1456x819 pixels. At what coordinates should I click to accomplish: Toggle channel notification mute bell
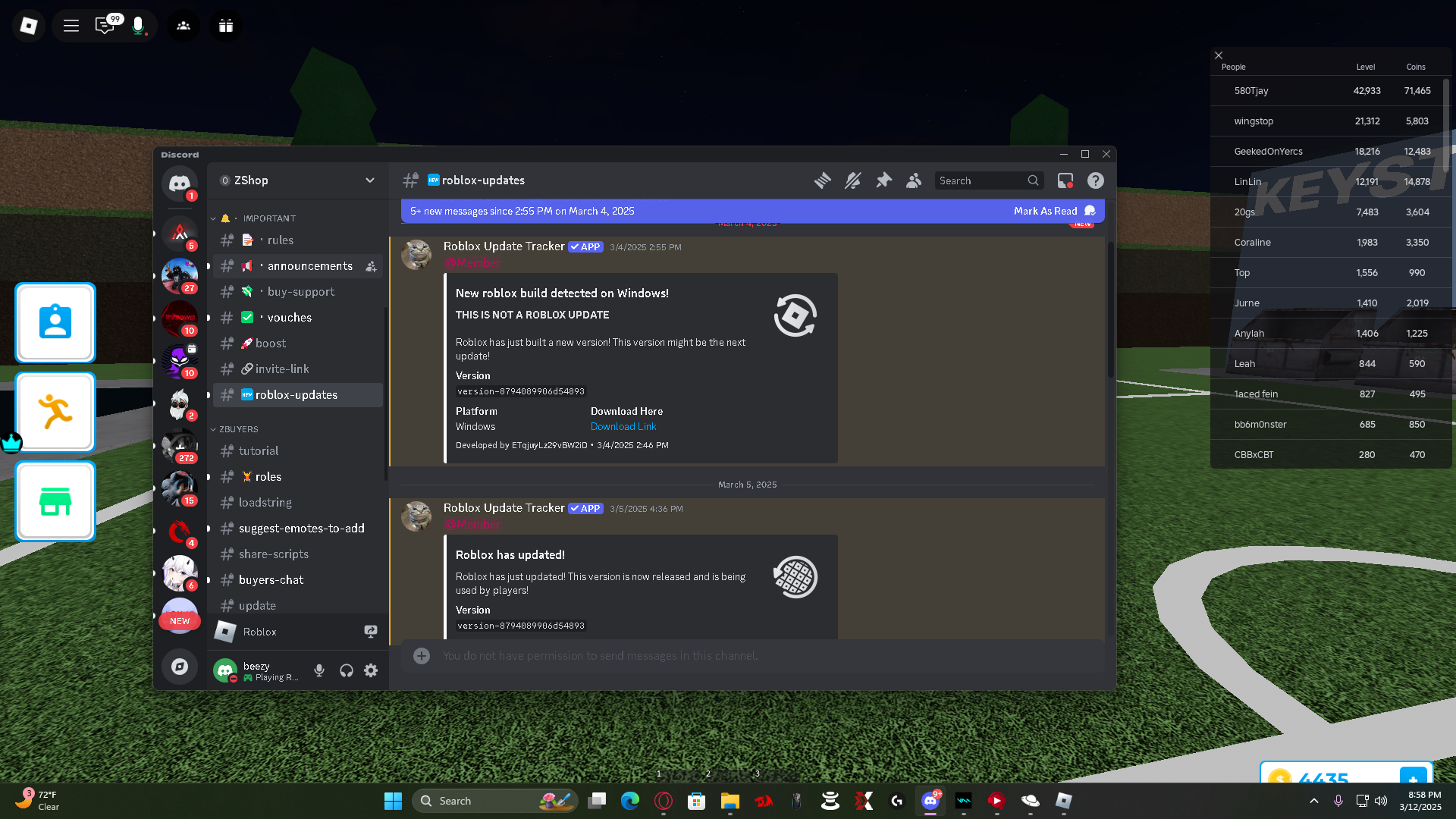(x=853, y=180)
